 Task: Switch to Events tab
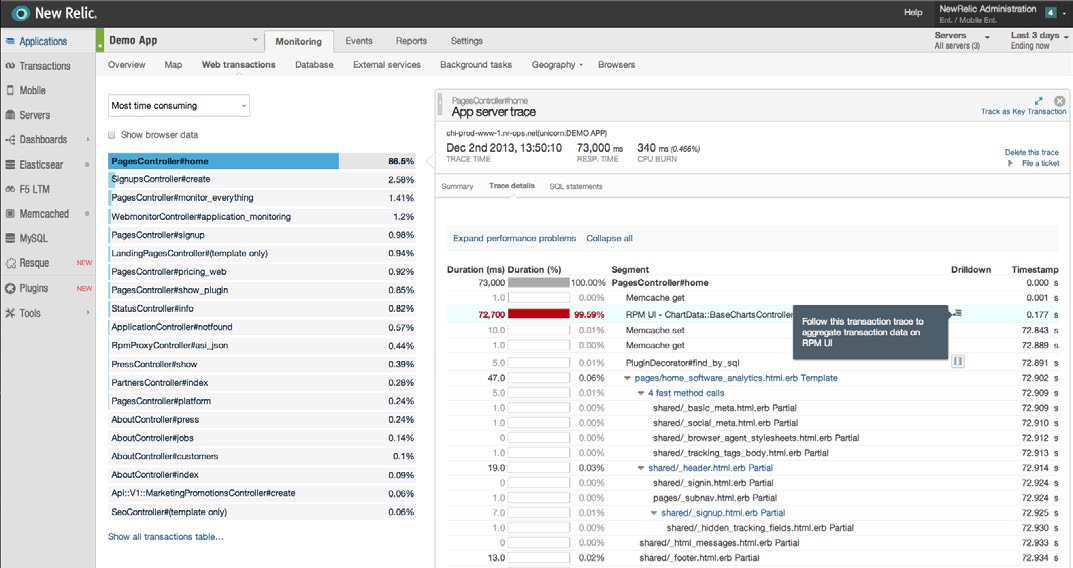click(x=359, y=41)
